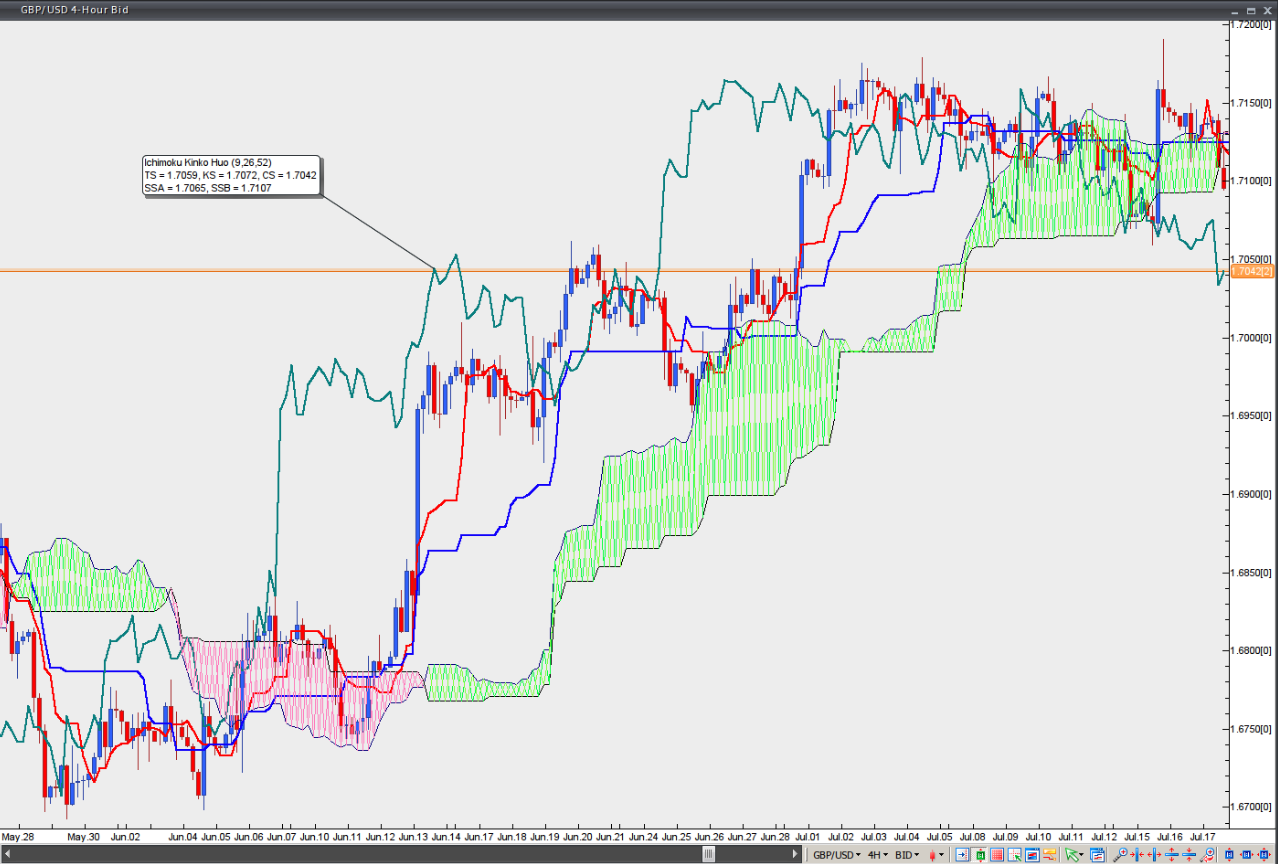Click the blue fit-all-directions icon
Screen dimensions: 1278x864
(1264, 854)
